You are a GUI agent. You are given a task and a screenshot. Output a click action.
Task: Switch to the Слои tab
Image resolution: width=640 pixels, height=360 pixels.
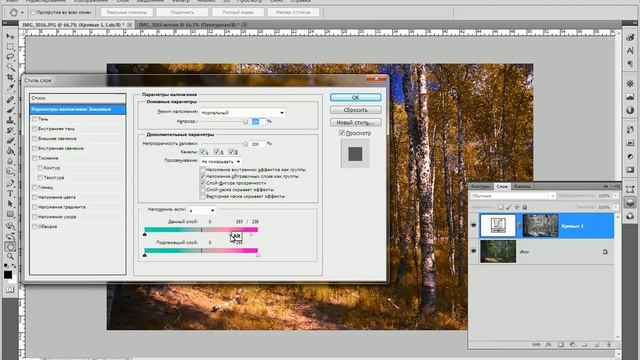coord(502,186)
